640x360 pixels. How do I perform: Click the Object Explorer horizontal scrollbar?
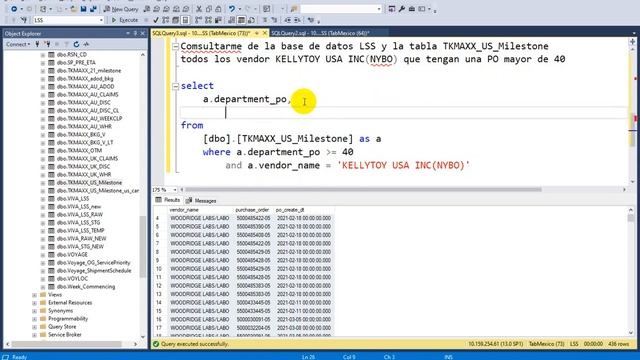pos(67,344)
